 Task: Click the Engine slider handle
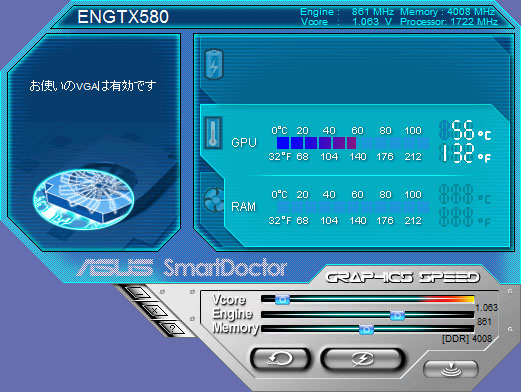tap(397, 315)
